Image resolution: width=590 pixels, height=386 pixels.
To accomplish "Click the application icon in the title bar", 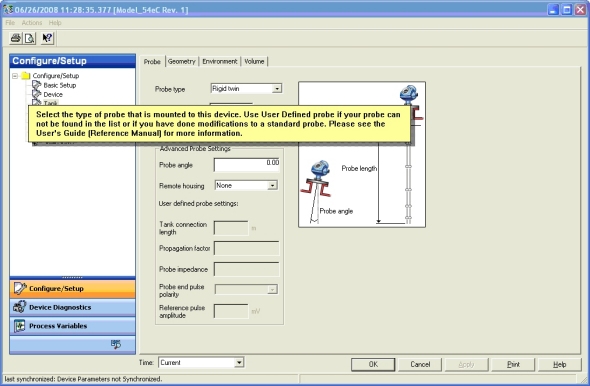I will (8, 9).
